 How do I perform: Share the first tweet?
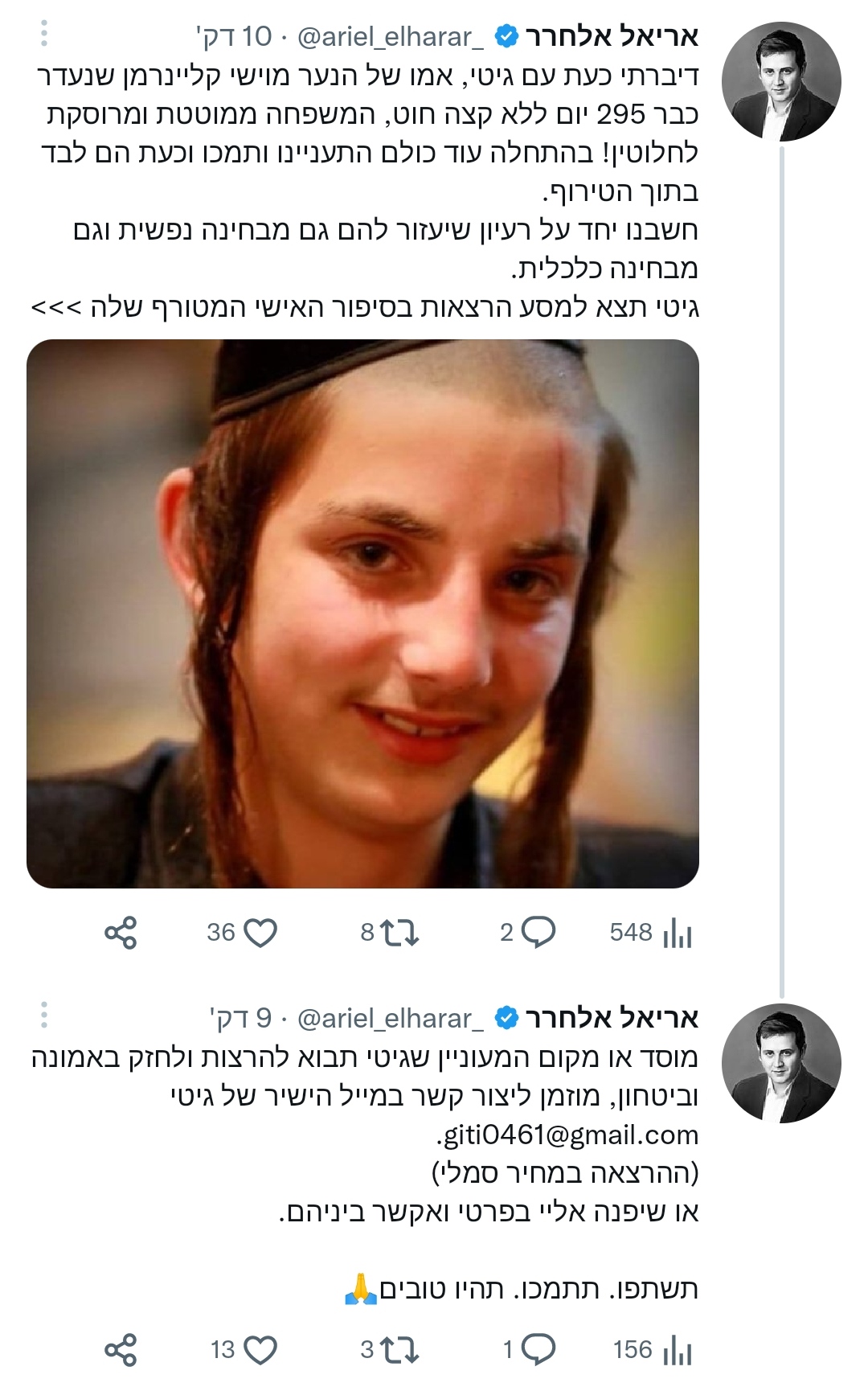[x=121, y=933]
